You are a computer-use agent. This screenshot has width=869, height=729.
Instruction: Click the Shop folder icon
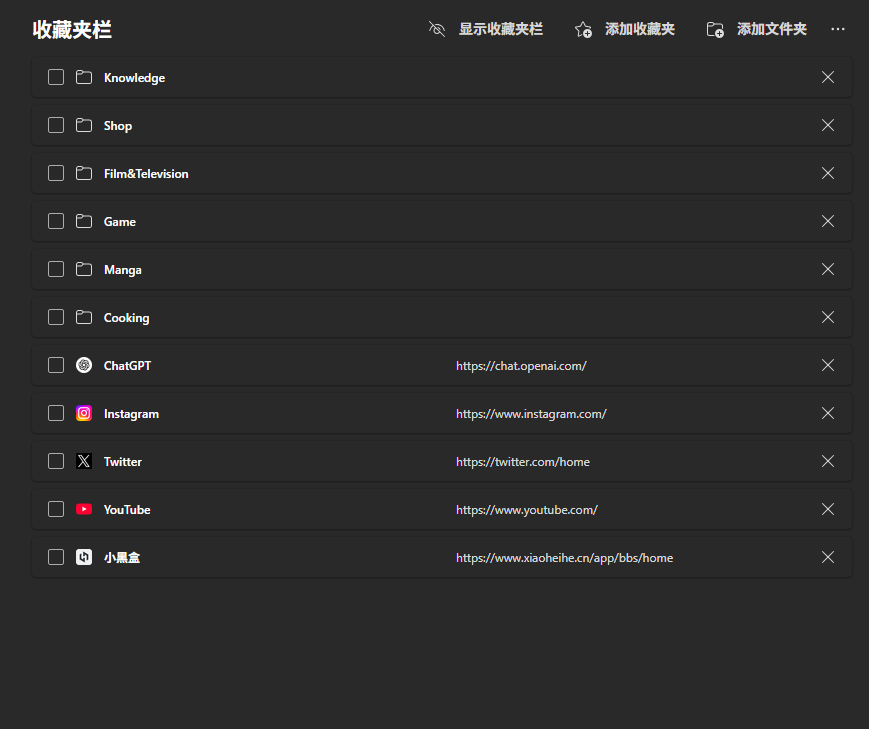pyautogui.click(x=84, y=125)
